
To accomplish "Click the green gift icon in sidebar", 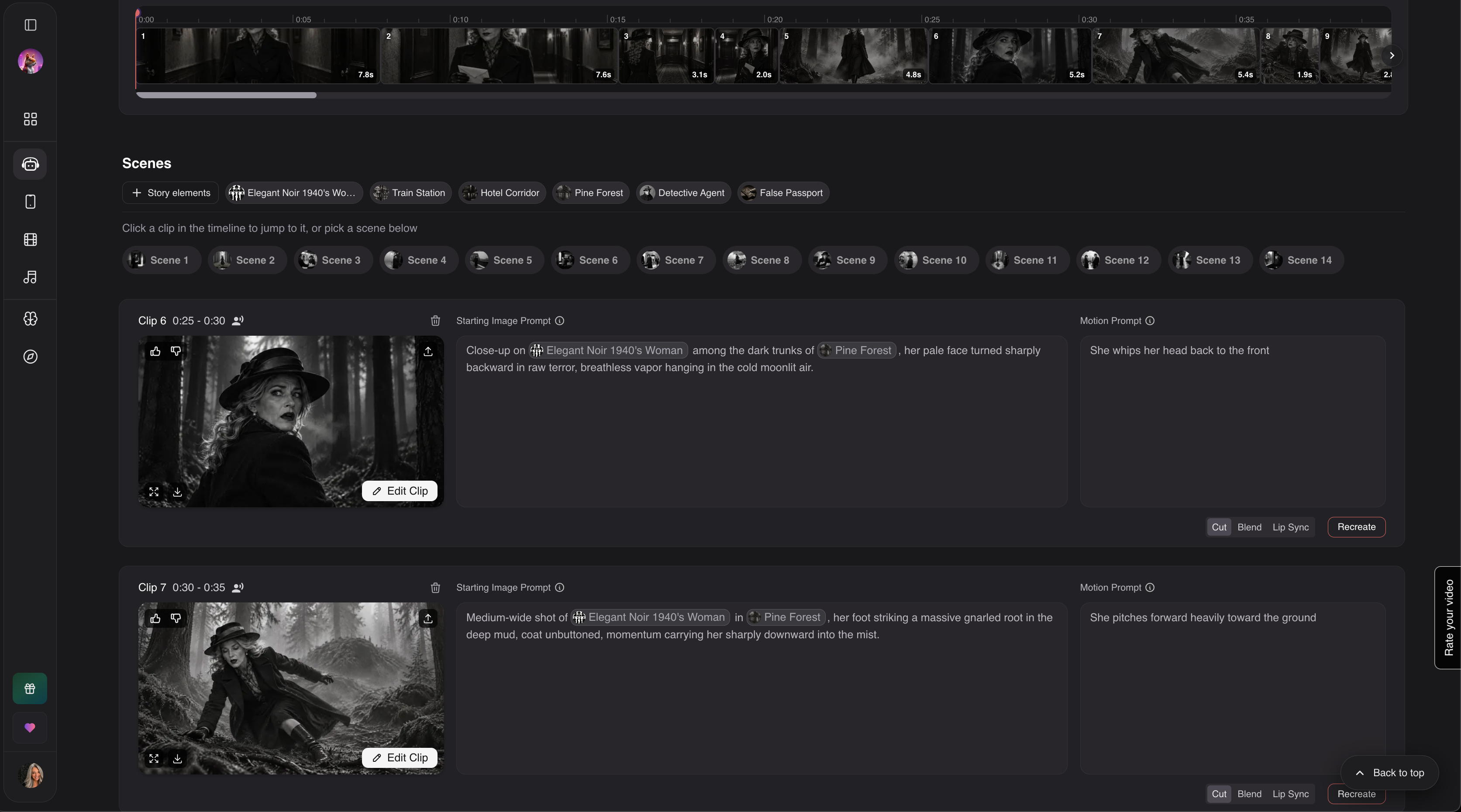I will click(x=30, y=689).
